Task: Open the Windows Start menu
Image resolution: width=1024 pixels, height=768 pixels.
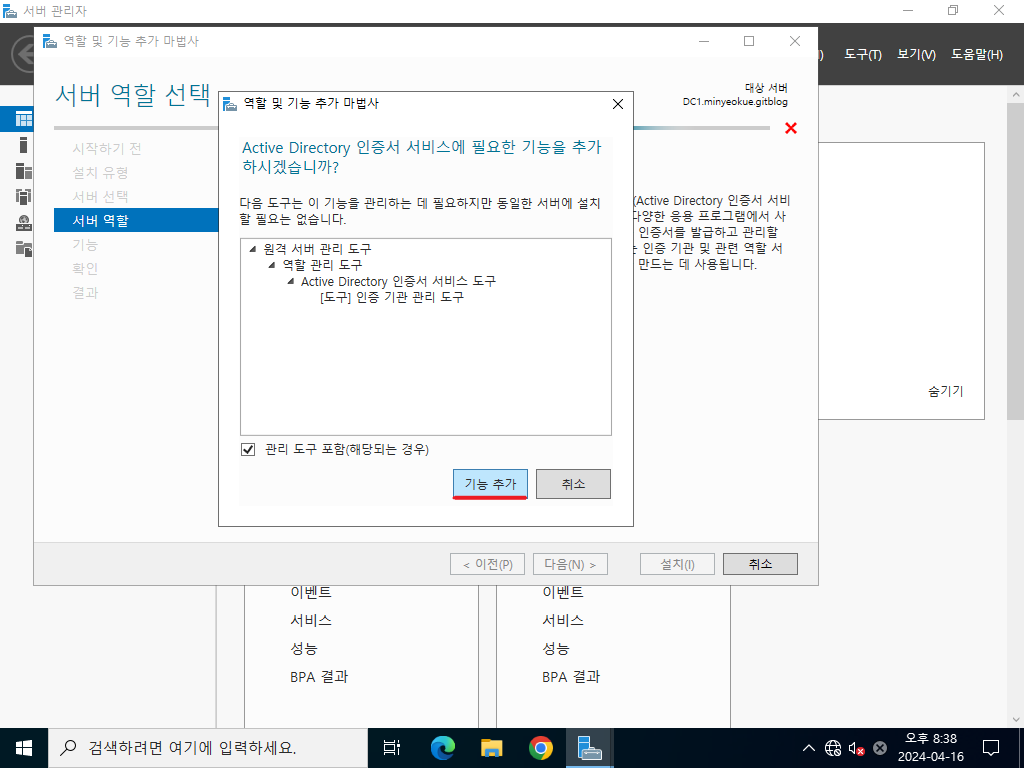Action: pos(24,748)
